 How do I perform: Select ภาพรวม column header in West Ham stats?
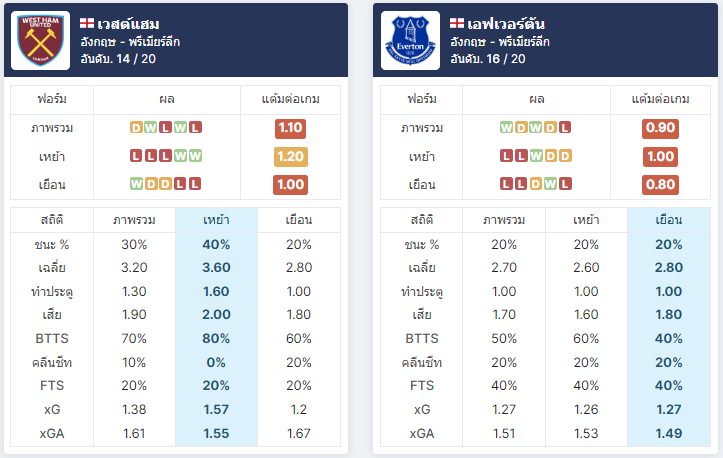pos(134,220)
